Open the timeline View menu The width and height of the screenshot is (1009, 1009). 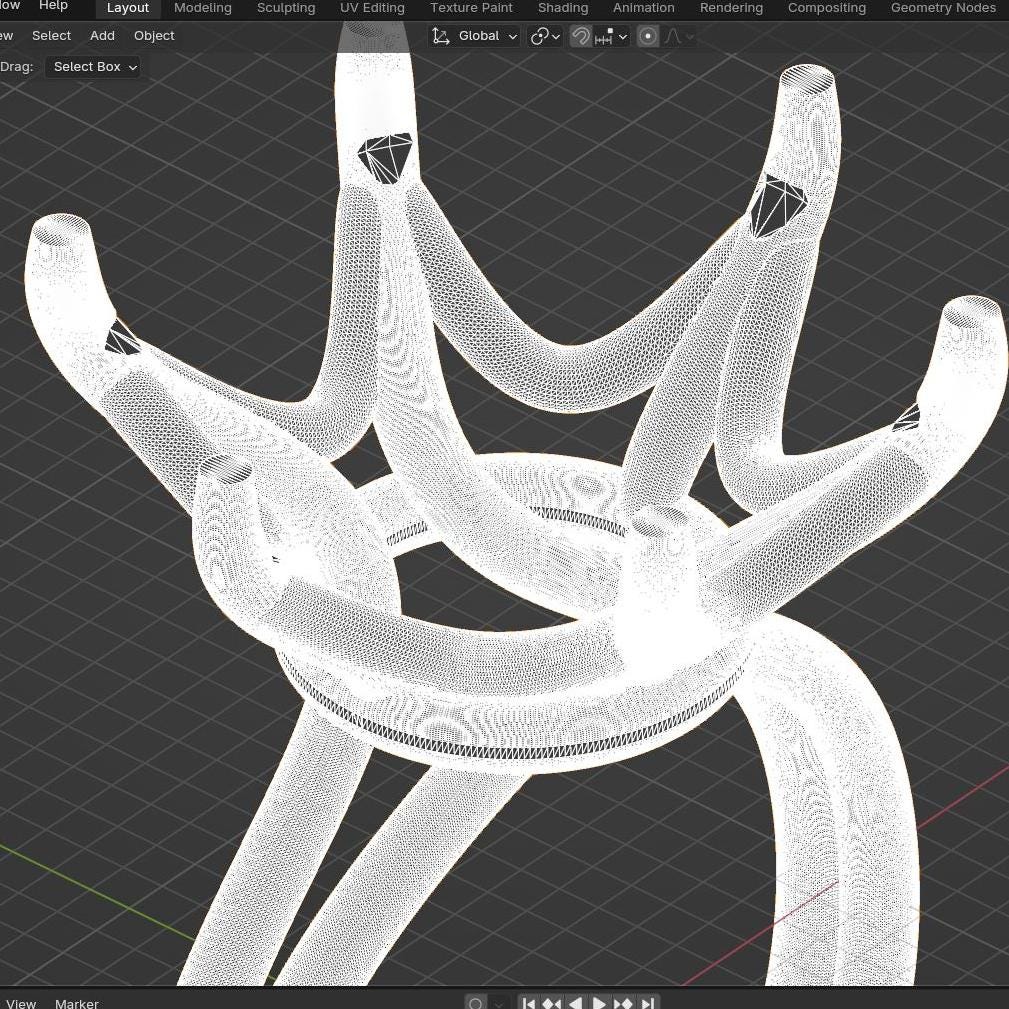coord(21,1003)
